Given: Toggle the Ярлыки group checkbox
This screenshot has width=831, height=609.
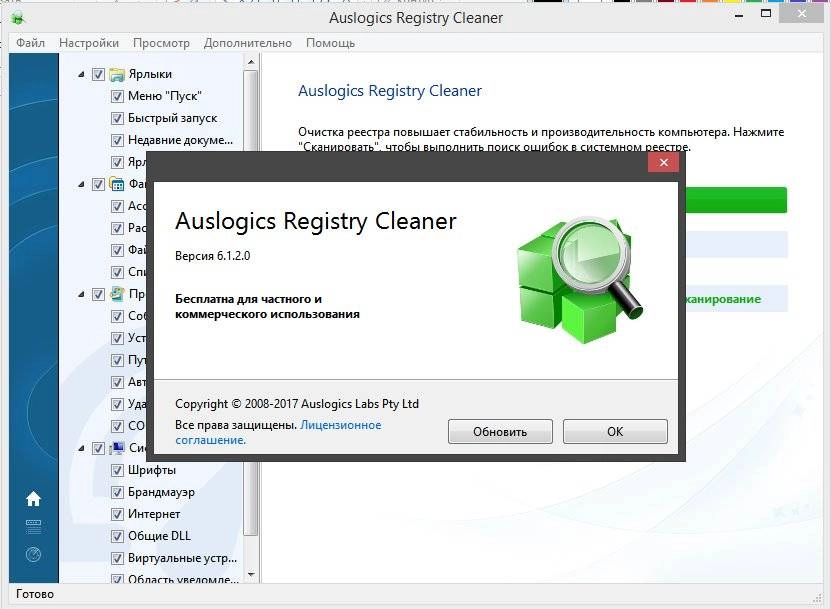Looking at the screenshot, I should click(99, 74).
